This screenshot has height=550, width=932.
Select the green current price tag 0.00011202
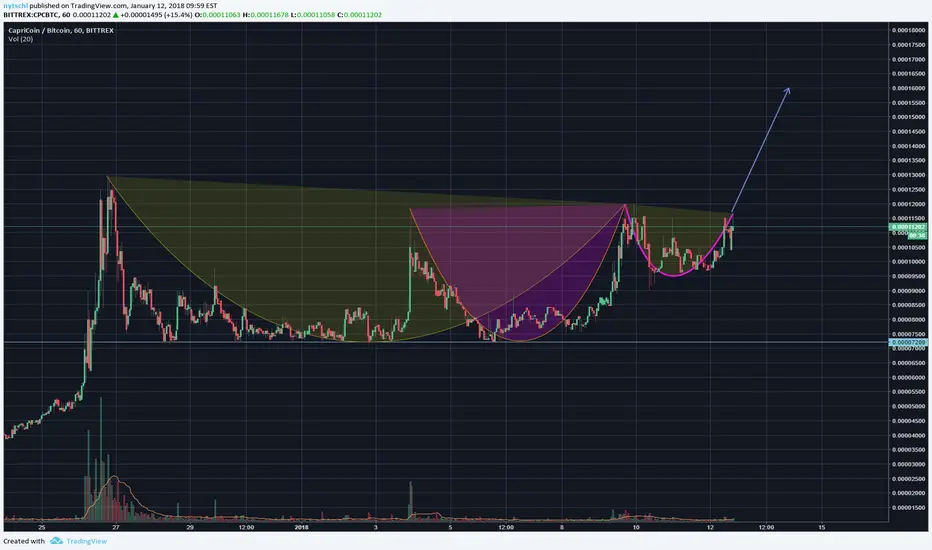[908, 227]
